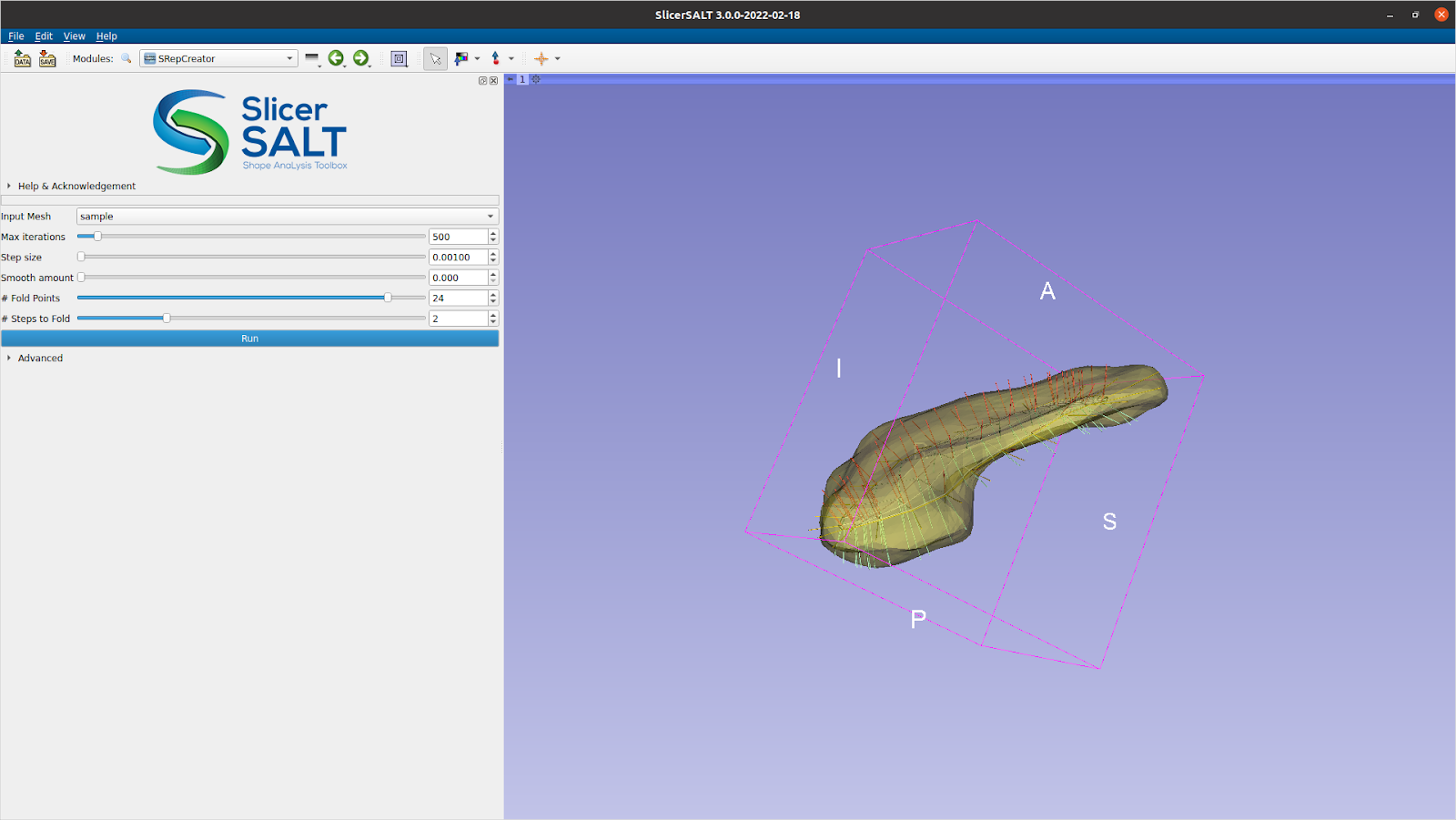The width and height of the screenshot is (1456, 820).
Task: Increase Smooth amount with up arrow
Action: tap(493, 274)
